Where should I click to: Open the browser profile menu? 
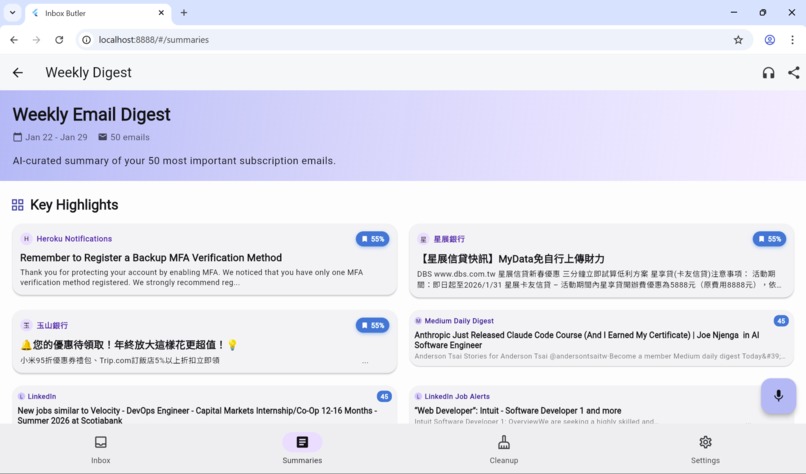770,40
